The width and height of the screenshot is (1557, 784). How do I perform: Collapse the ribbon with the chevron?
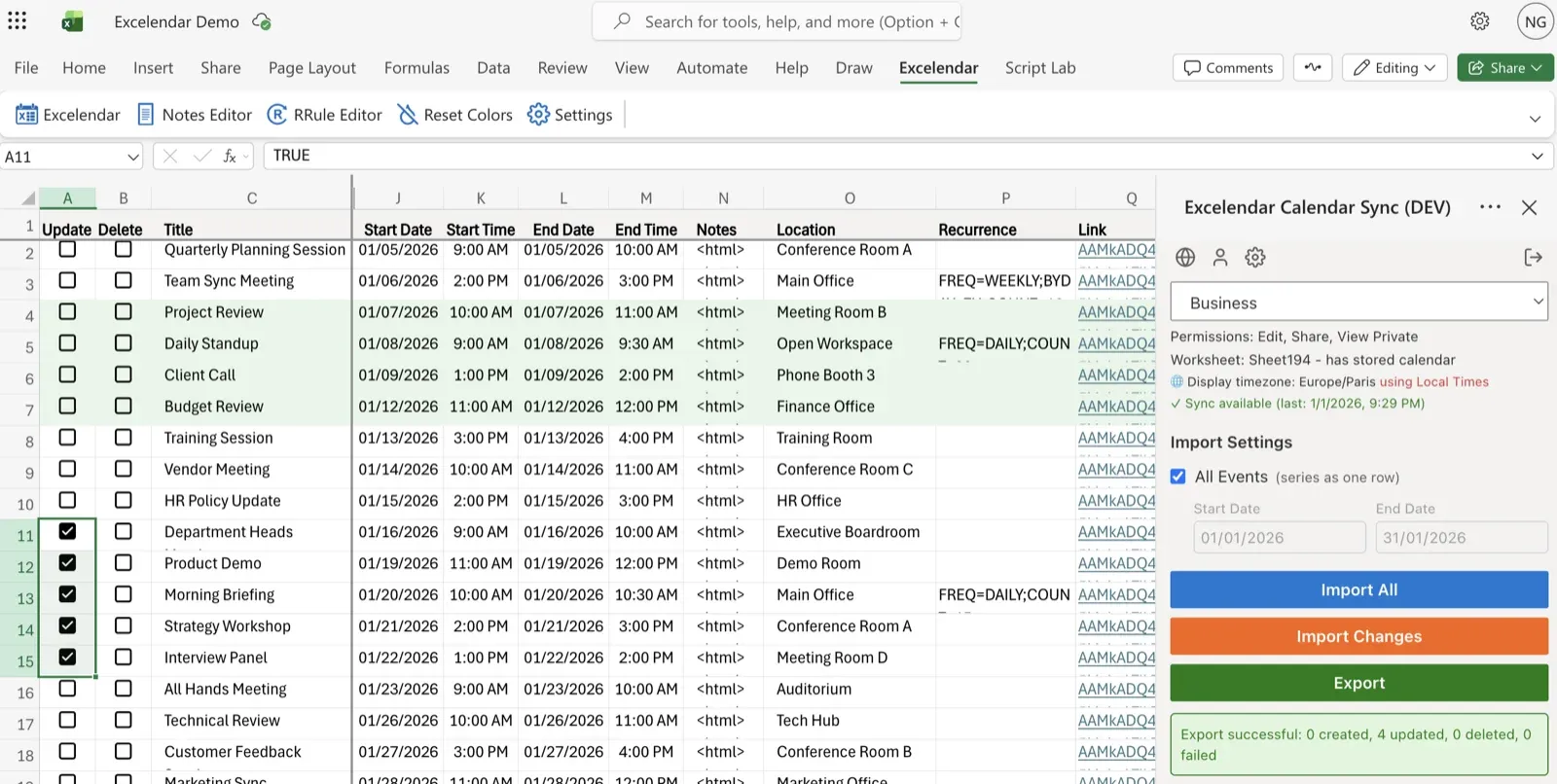click(1535, 119)
